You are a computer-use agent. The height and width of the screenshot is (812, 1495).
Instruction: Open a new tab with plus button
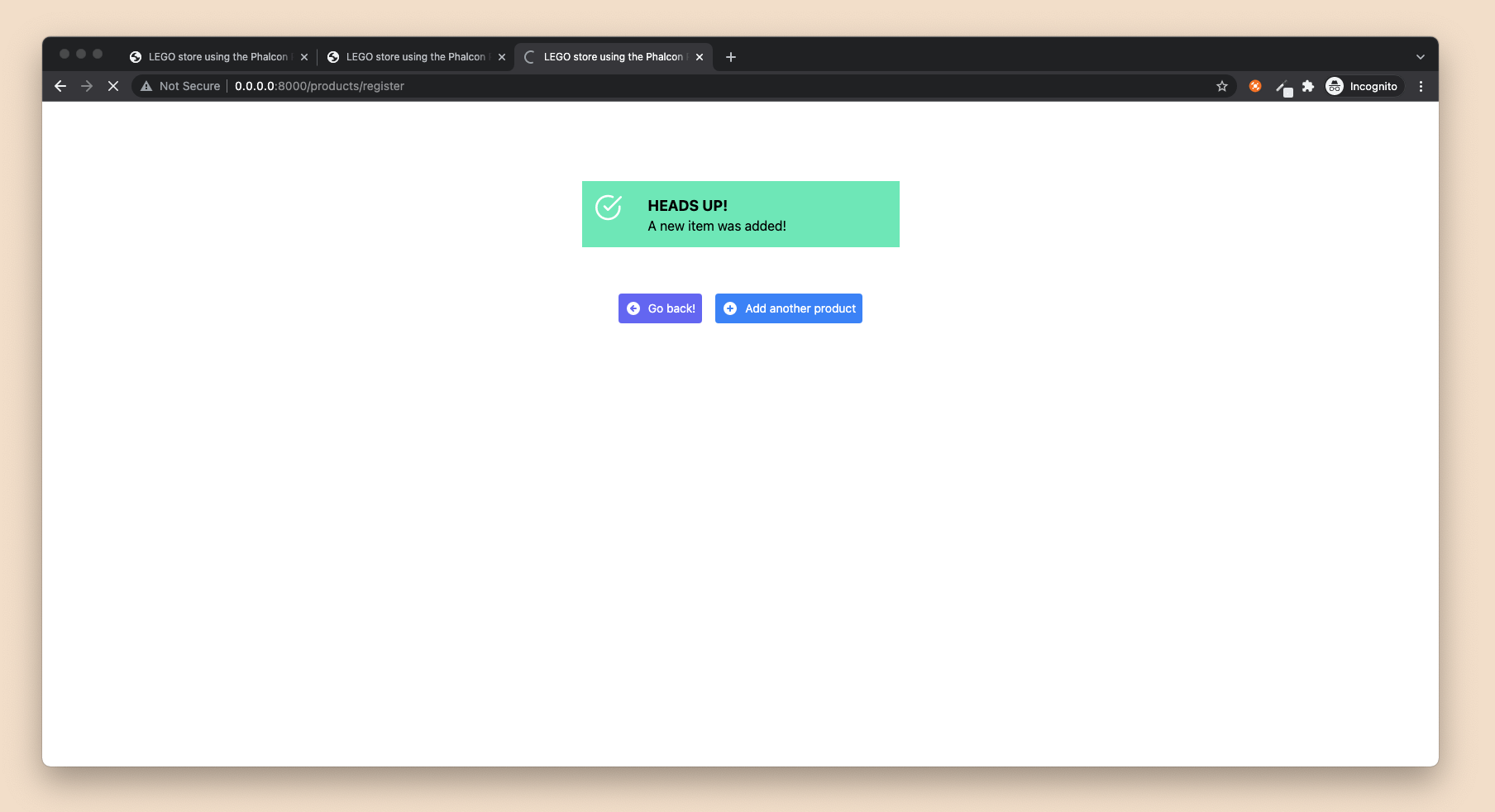(x=731, y=57)
